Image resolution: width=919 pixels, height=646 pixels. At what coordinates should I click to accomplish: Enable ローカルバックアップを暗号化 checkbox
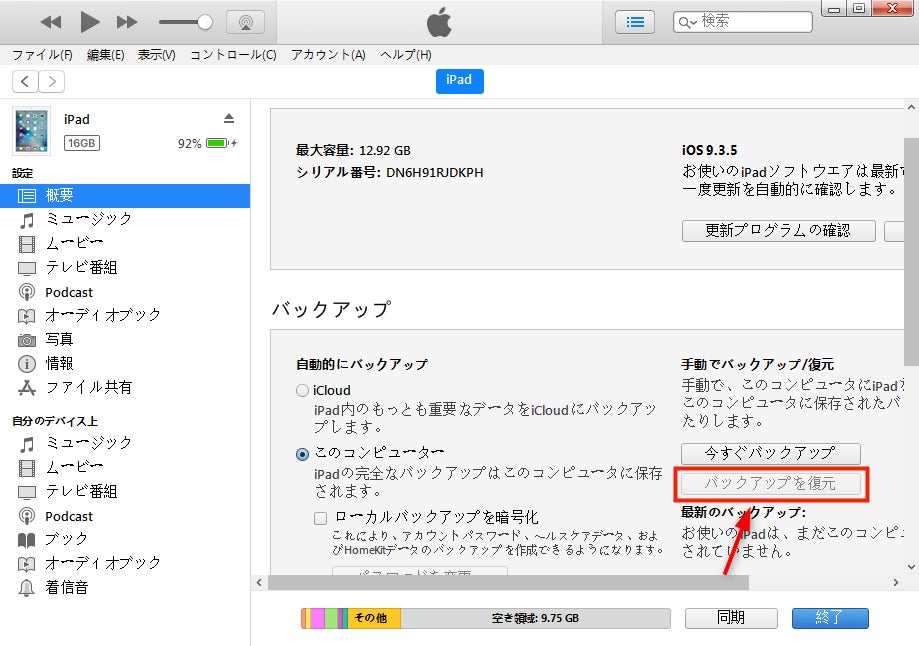click(321, 518)
